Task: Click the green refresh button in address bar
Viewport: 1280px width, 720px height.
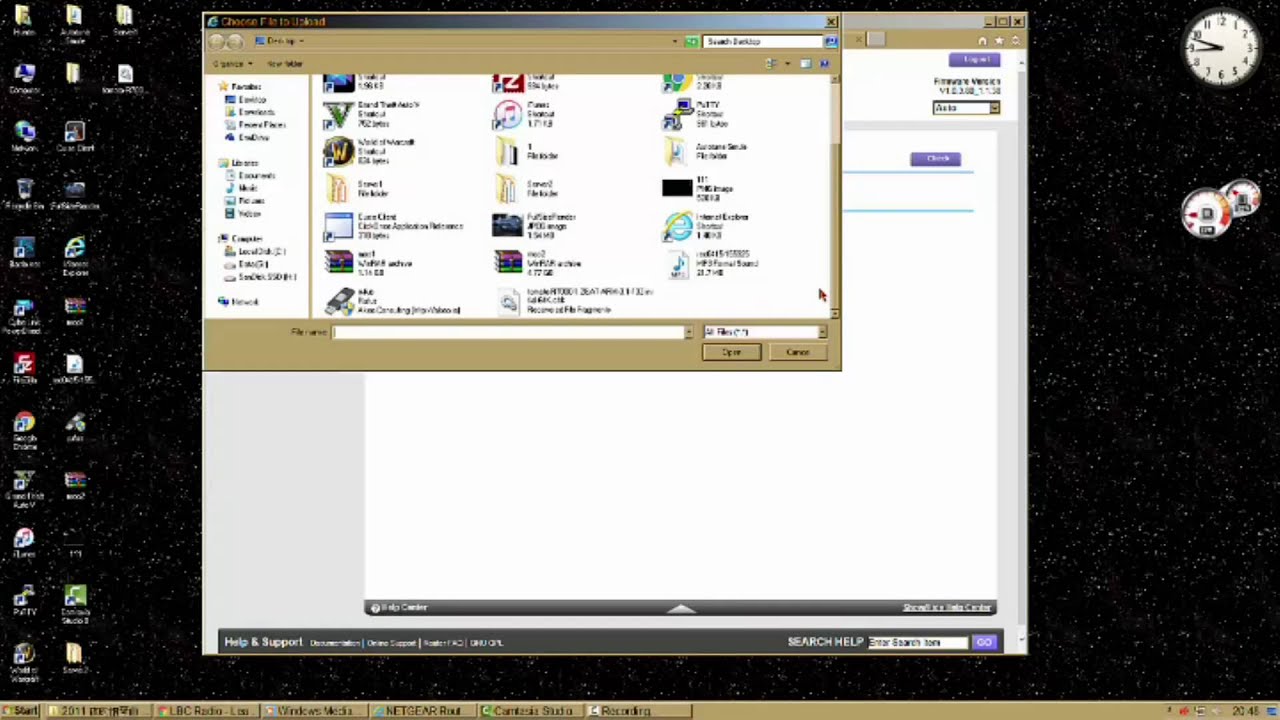Action: pyautogui.click(x=691, y=41)
